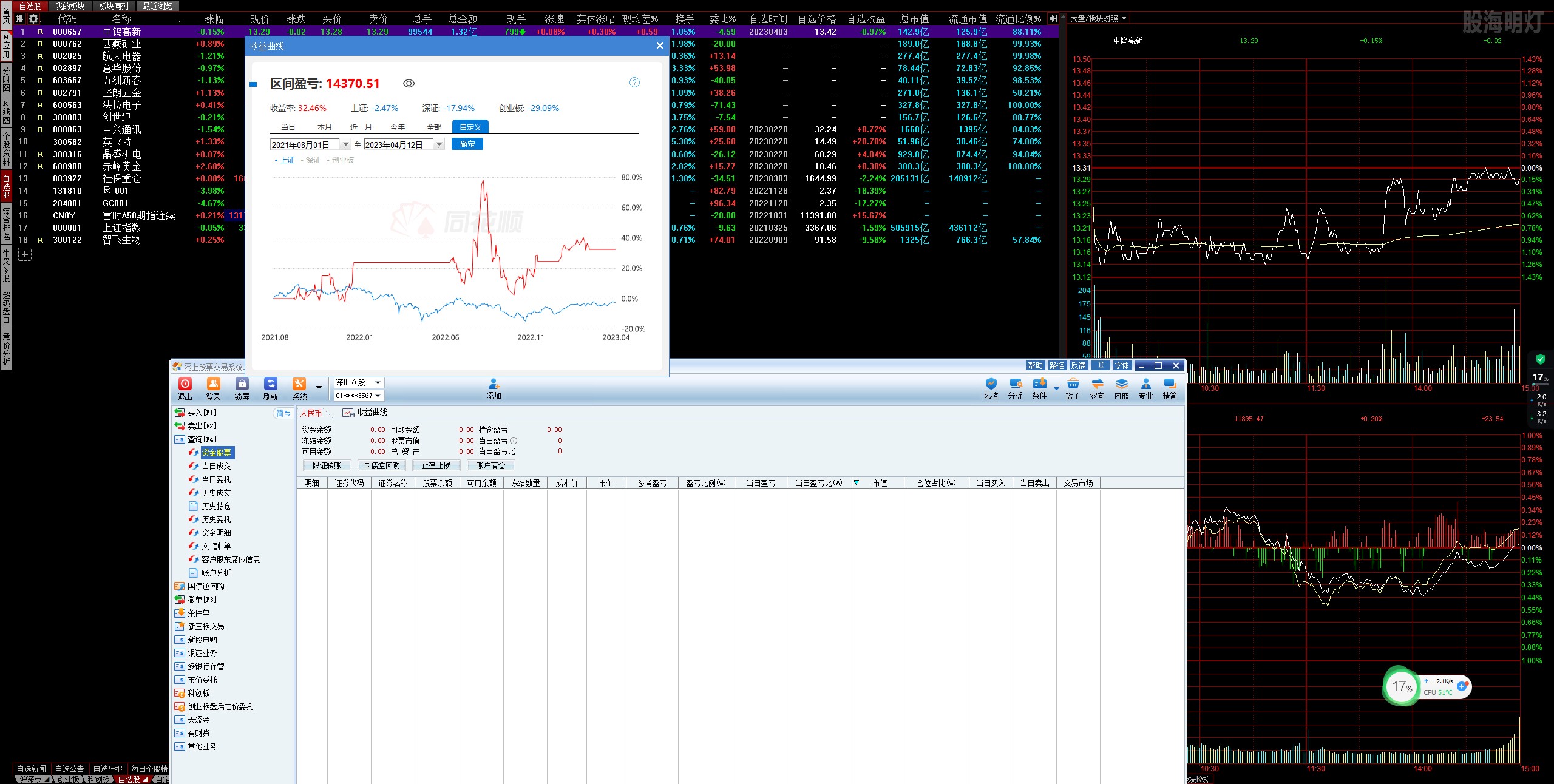Switch to the 我的板块 tab
This screenshot has width=1554, height=784.
tap(70, 6)
